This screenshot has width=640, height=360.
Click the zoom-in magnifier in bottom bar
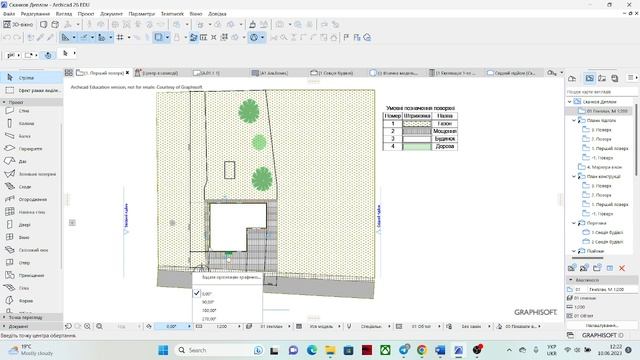tap(87, 326)
